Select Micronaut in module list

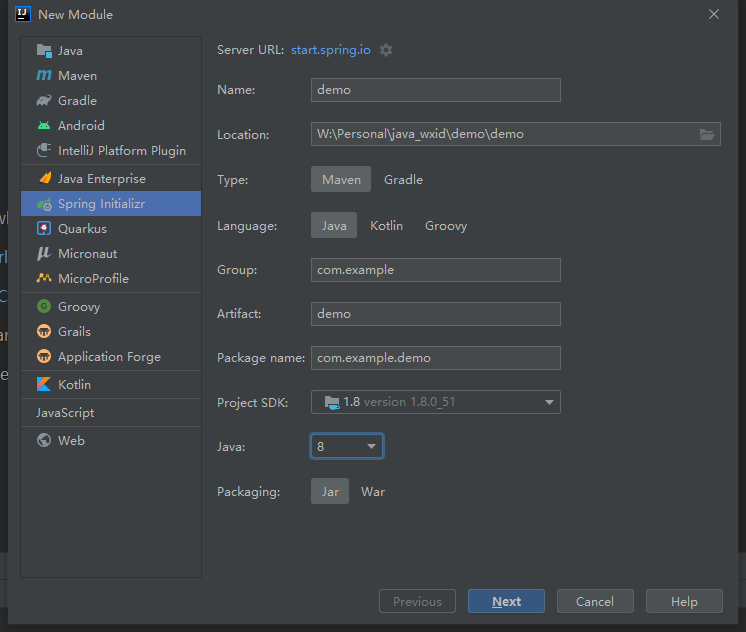click(x=111, y=254)
